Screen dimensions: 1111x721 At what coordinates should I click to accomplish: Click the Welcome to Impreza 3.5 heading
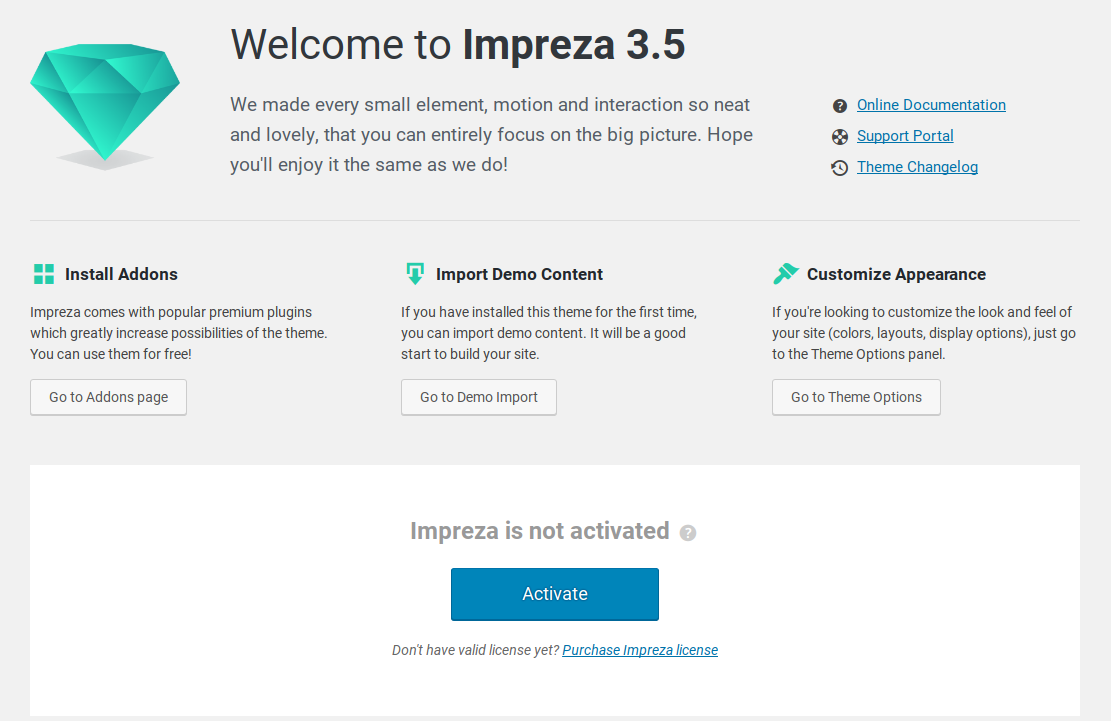coord(457,45)
